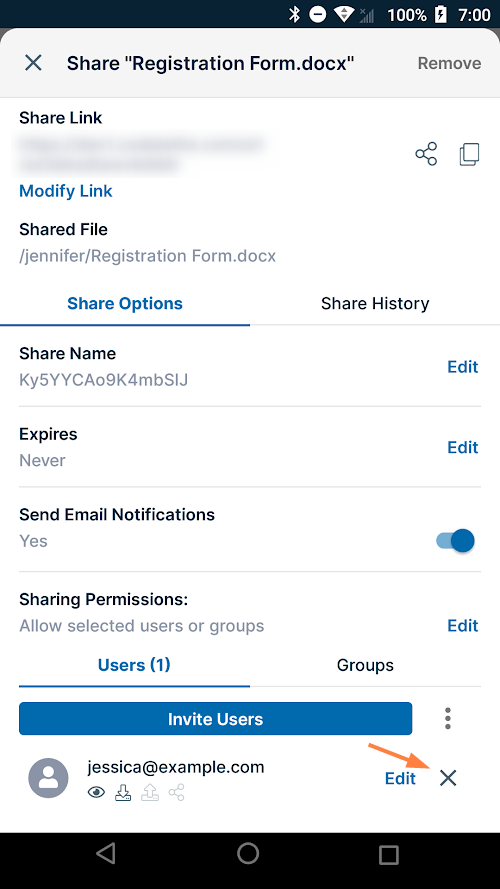Tap the Android home navigation button
The height and width of the screenshot is (889, 500).
[x=248, y=853]
